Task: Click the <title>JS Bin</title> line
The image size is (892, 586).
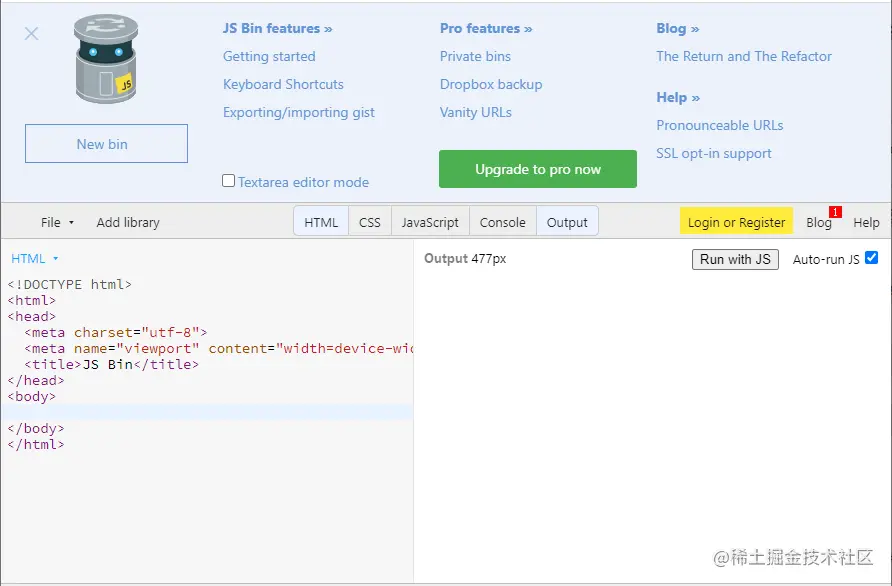Action: click(112, 364)
